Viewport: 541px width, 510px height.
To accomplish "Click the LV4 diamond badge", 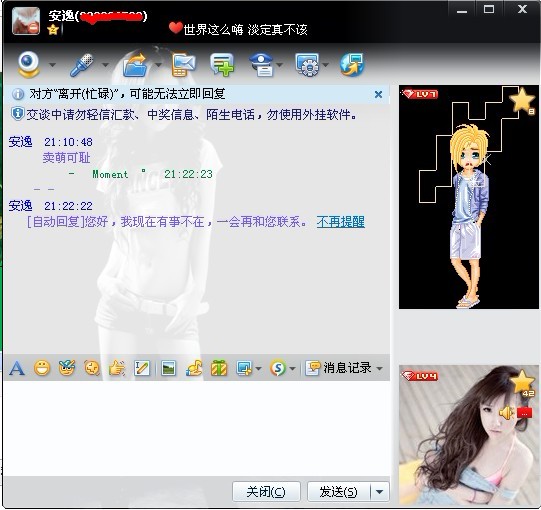I will click(420, 376).
